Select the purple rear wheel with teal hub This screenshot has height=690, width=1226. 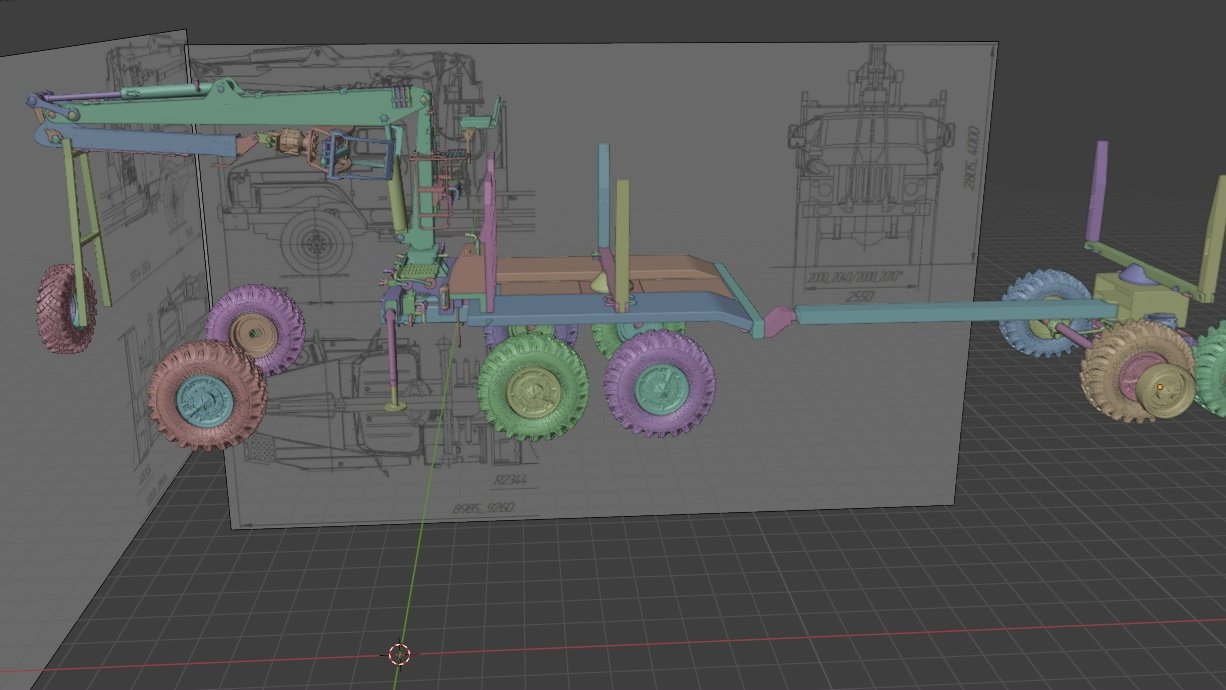pyautogui.click(x=660, y=383)
